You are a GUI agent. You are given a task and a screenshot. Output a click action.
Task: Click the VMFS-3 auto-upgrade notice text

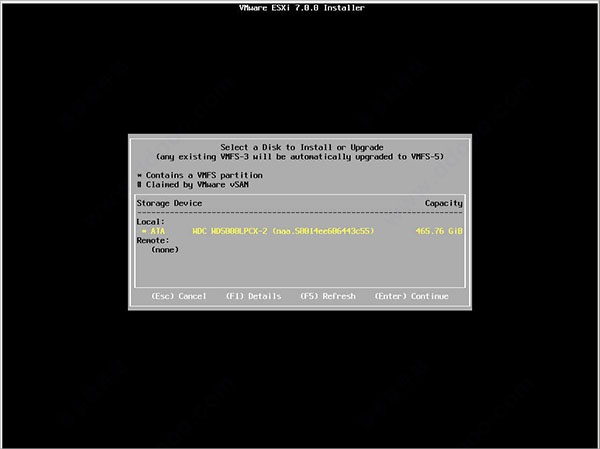(300, 157)
